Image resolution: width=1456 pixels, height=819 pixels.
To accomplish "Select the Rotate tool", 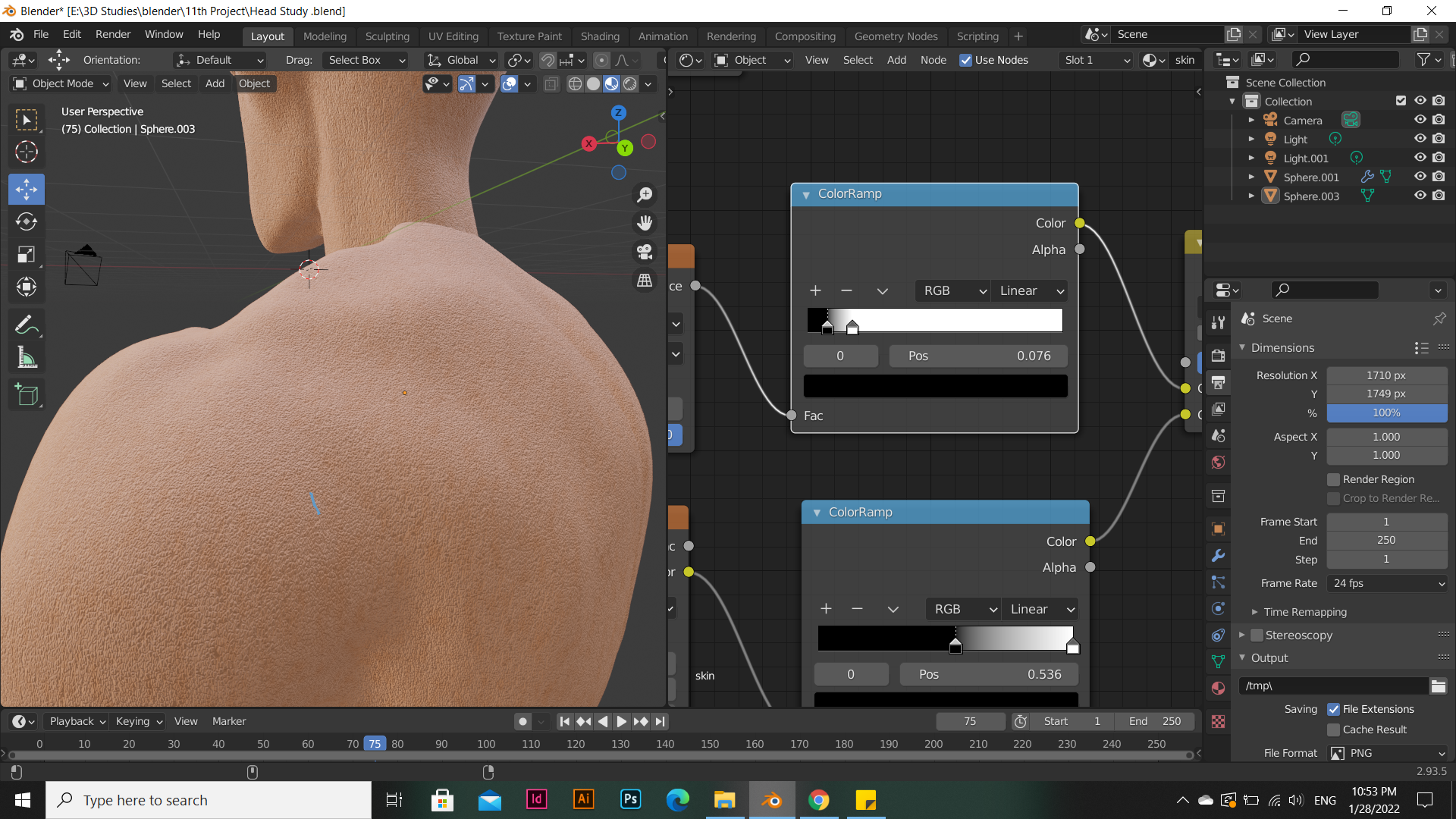I will click(x=27, y=221).
